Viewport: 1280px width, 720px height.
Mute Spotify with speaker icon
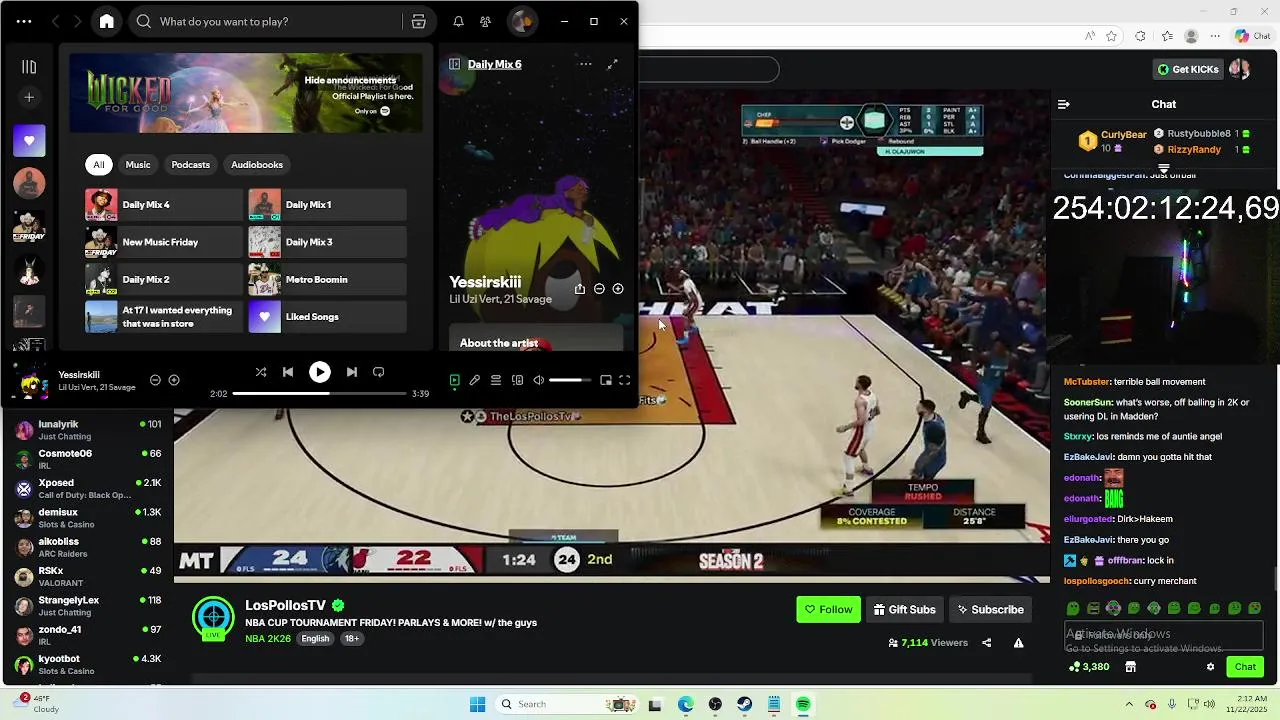pyautogui.click(x=538, y=380)
